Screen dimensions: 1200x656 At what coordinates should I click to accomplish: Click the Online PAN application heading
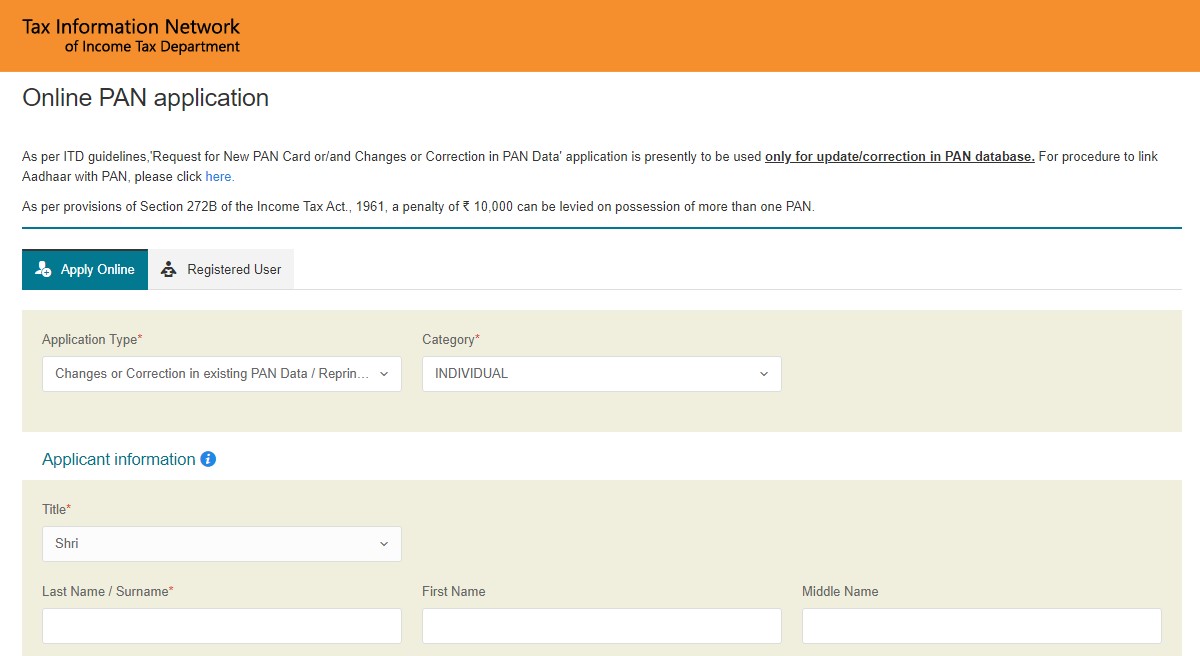click(x=146, y=98)
